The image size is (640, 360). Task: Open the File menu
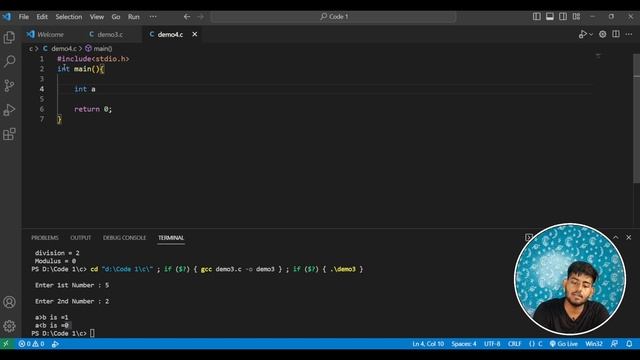tap(24, 17)
